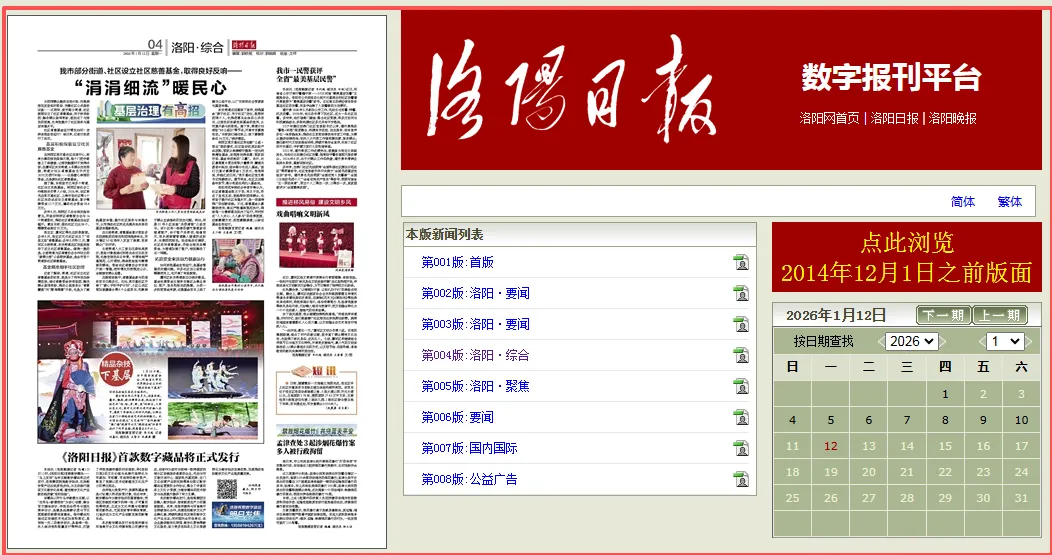The width and height of the screenshot is (1052, 555).
Task: Open the PDF icon beside 第008版:公益广告
Action: click(741, 479)
